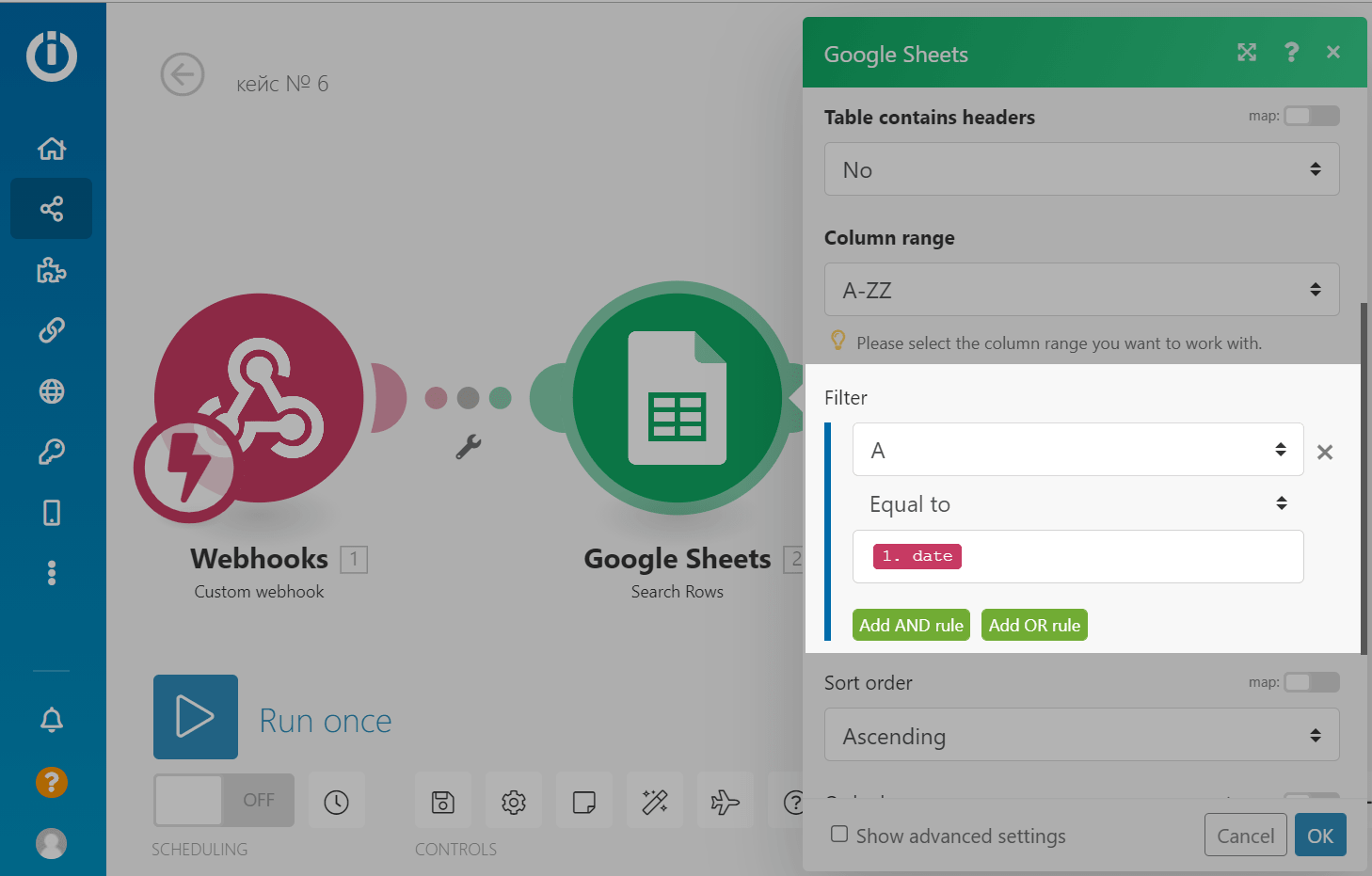Open Webhooks globe icon in sidebar
The width and height of the screenshot is (1372, 876).
[x=52, y=391]
